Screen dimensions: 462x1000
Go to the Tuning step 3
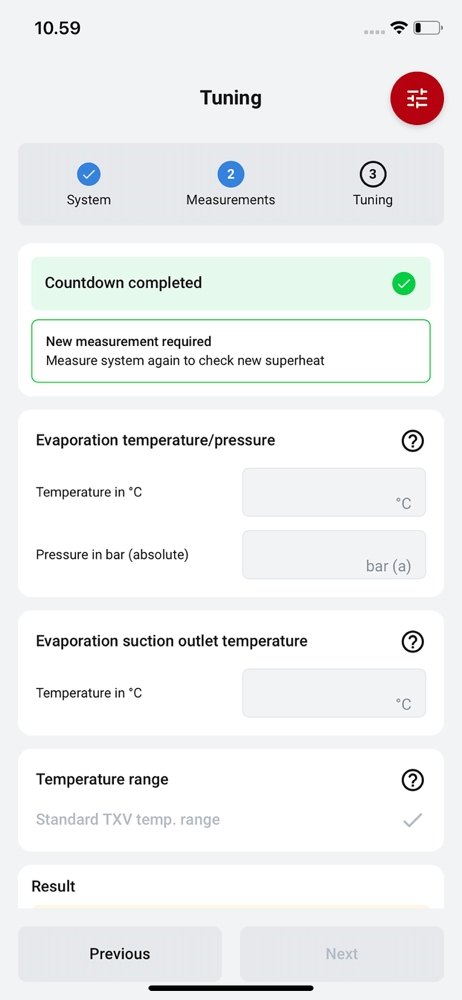[x=373, y=173]
